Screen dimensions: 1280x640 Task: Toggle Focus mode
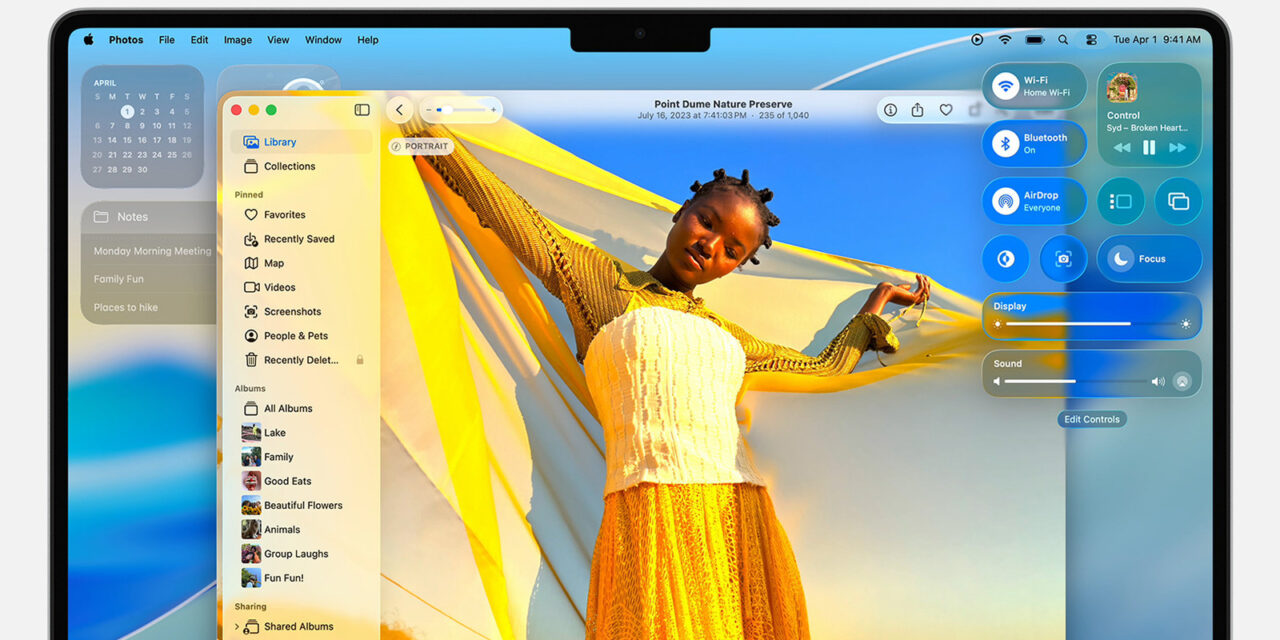tap(1150, 259)
